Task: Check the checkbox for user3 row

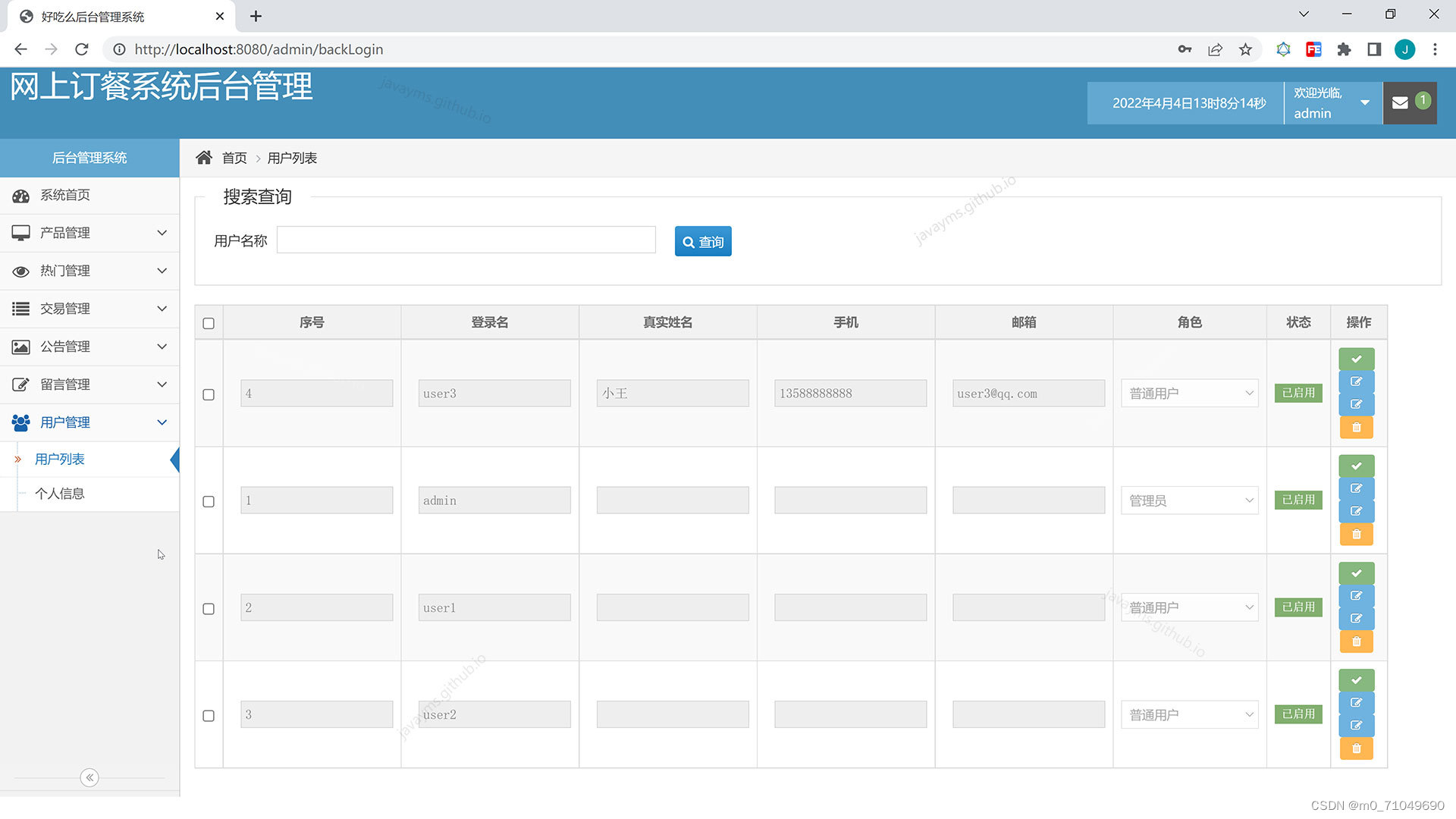Action: pos(209,394)
